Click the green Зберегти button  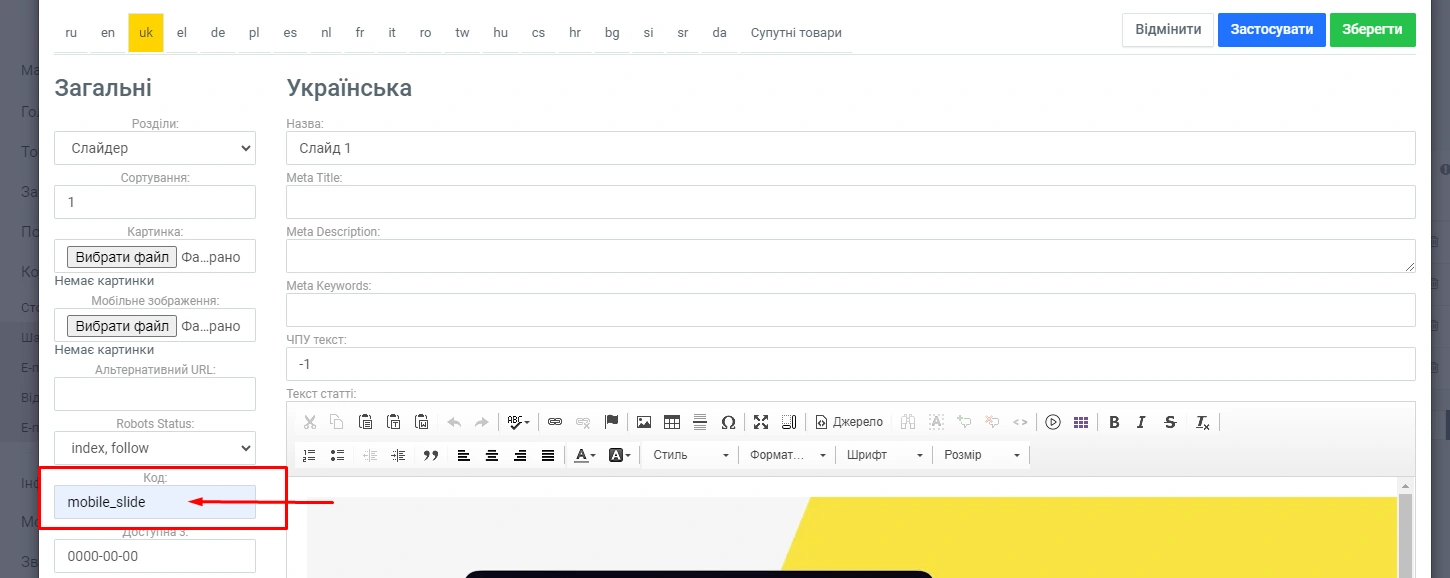[1372, 30]
